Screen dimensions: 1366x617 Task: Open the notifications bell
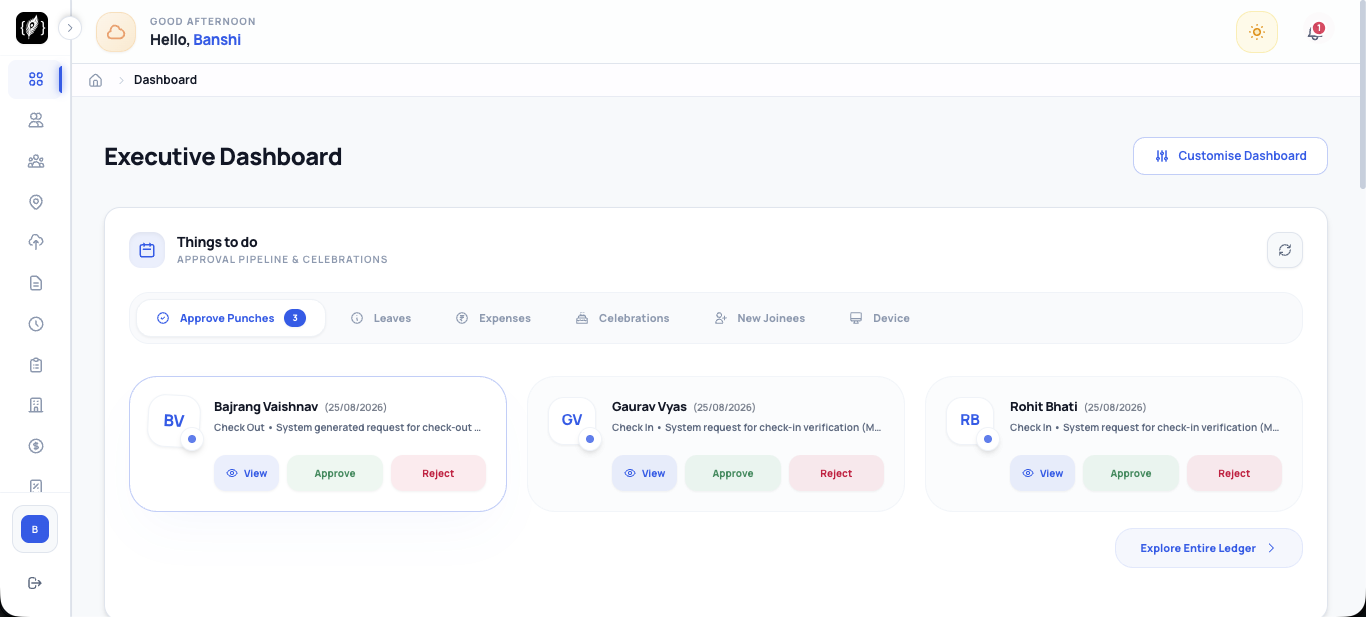click(x=1315, y=33)
